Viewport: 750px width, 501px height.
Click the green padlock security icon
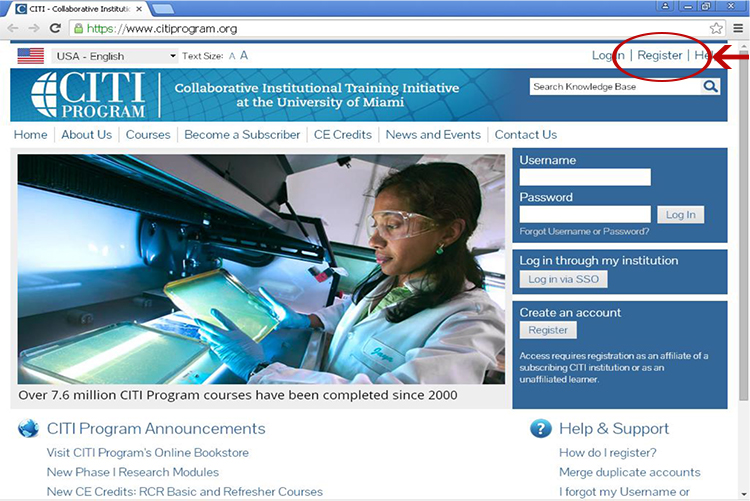tap(78, 29)
